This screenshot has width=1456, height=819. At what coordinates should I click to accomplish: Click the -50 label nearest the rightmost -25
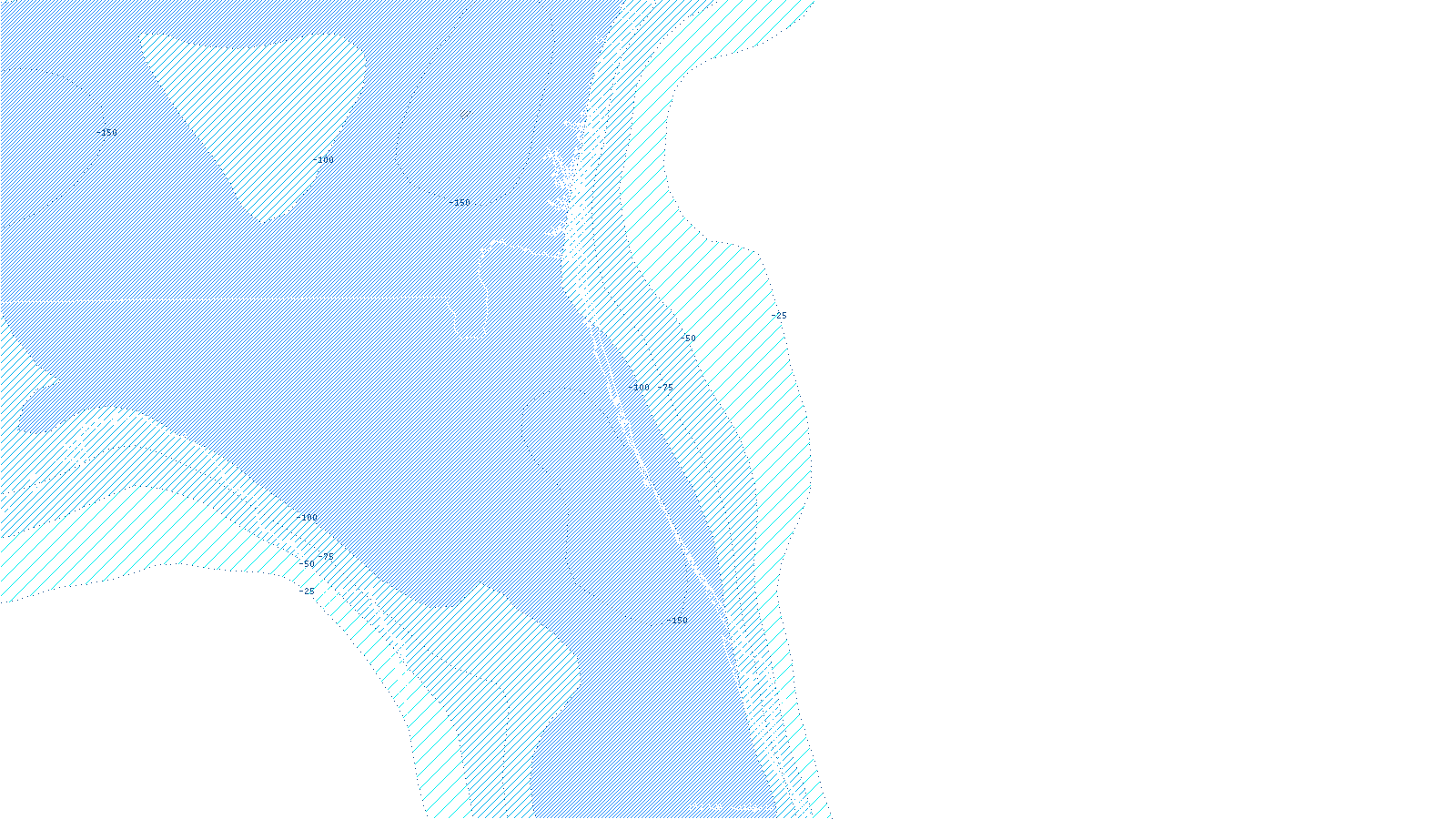pyautogui.click(x=688, y=339)
